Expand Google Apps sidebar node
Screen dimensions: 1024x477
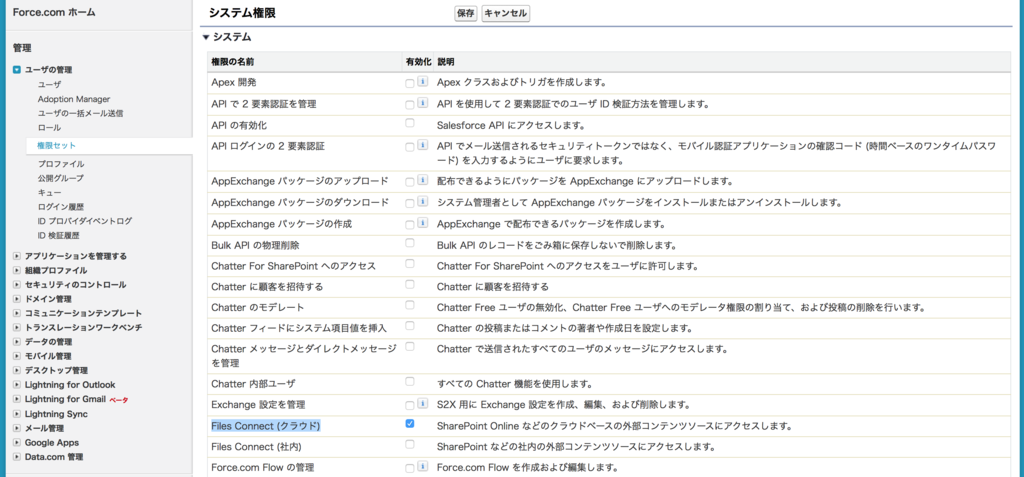[17, 443]
